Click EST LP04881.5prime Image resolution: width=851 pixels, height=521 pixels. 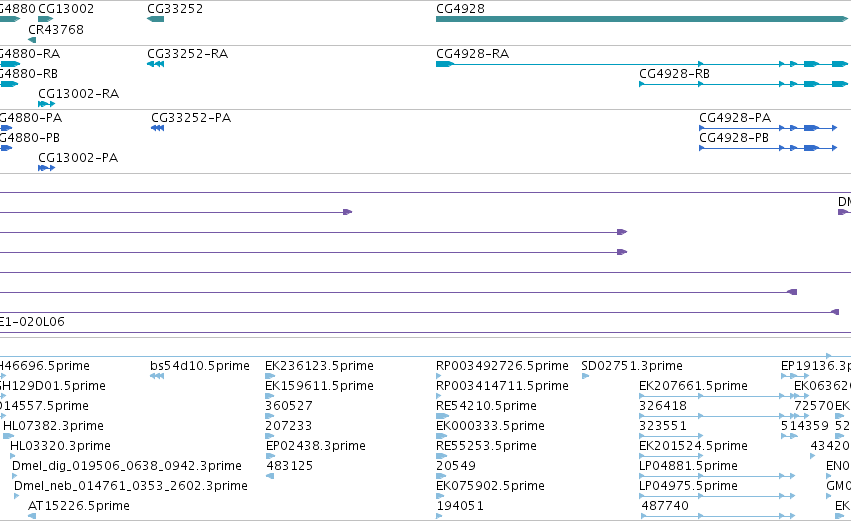click(x=688, y=466)
